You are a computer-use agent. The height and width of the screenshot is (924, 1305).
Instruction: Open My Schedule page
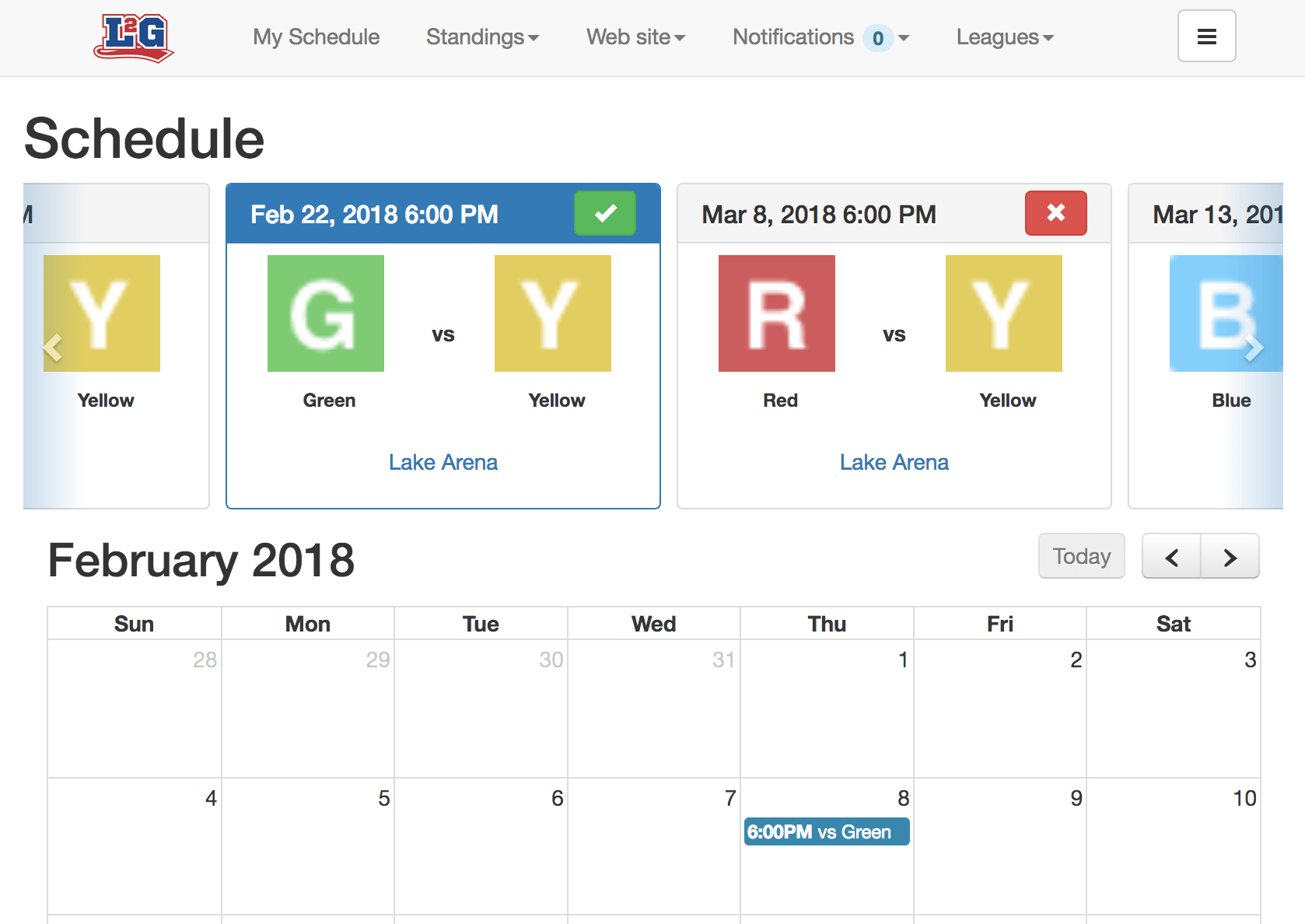click(317, 37)
